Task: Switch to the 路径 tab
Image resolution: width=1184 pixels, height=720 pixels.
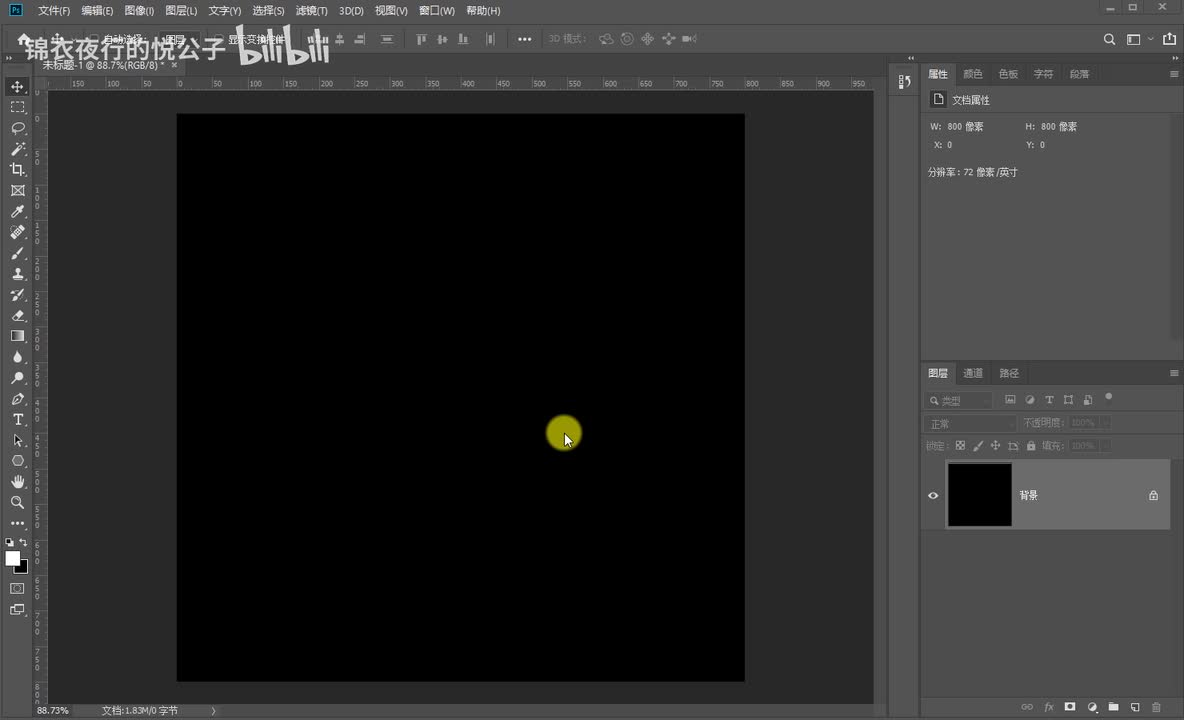Action: [1009, 373]
